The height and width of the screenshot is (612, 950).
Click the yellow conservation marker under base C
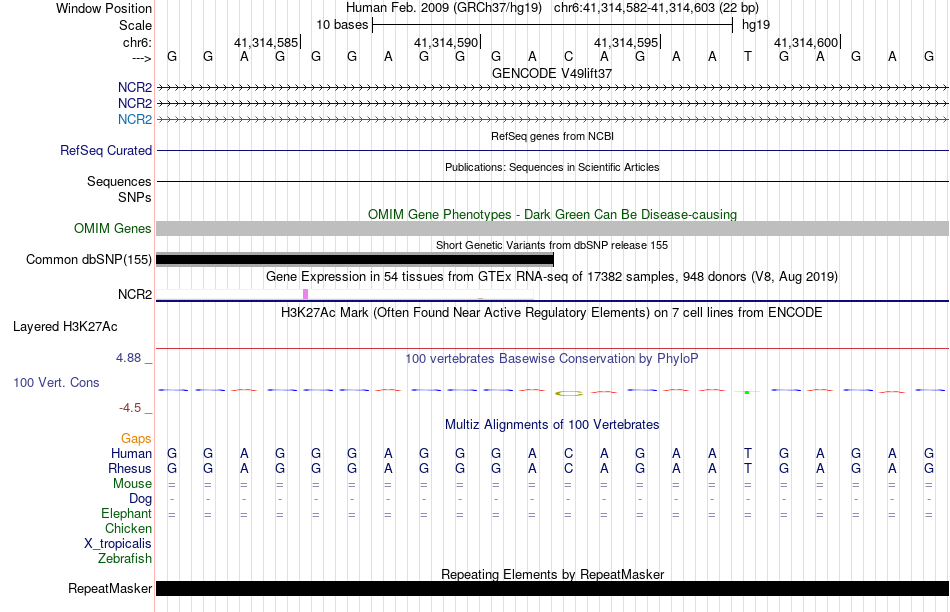coord(569,393)
